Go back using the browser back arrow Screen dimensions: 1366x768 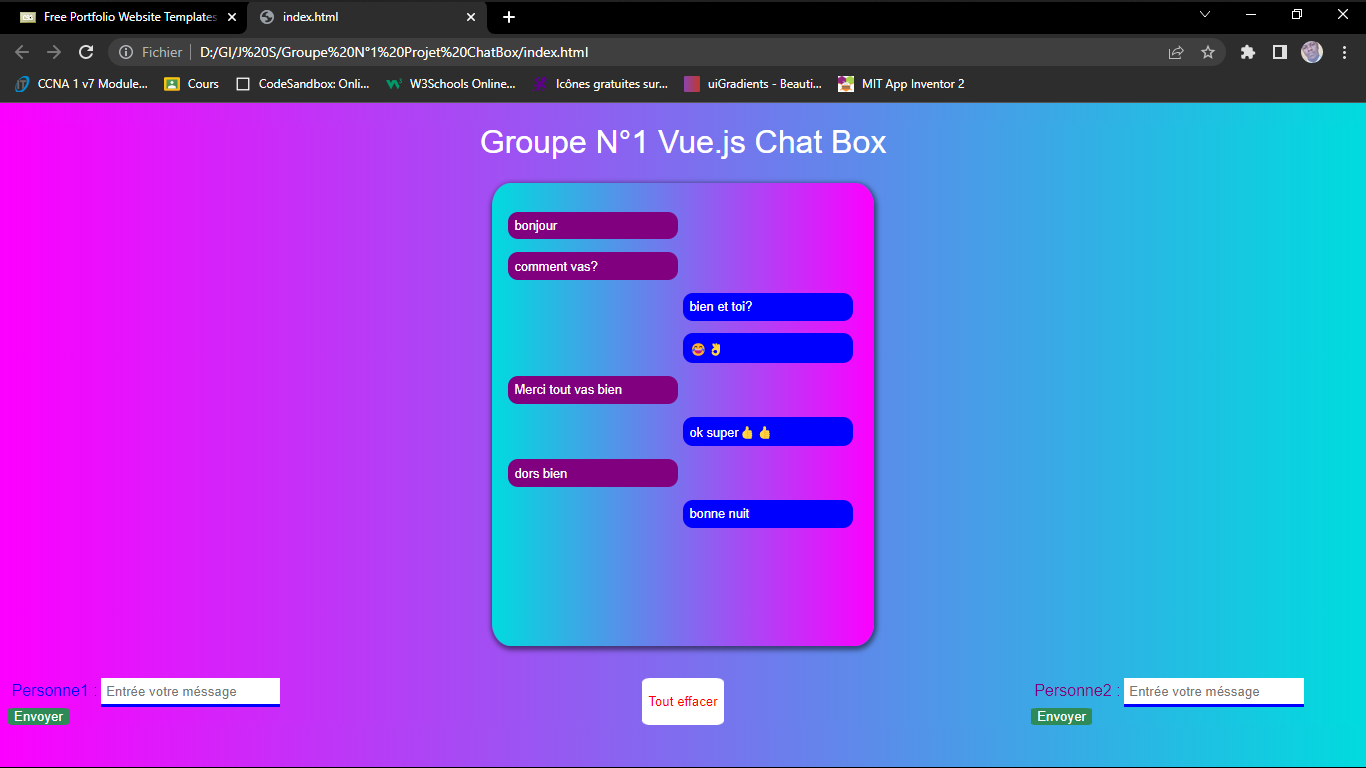[x=22, y=52]
